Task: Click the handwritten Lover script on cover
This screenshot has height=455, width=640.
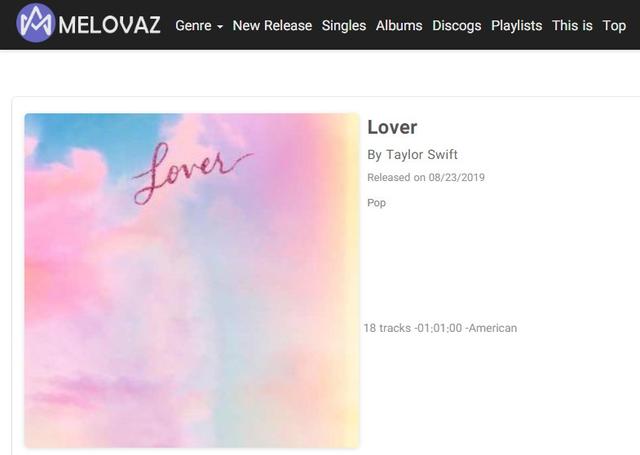Action: point(192,173)
